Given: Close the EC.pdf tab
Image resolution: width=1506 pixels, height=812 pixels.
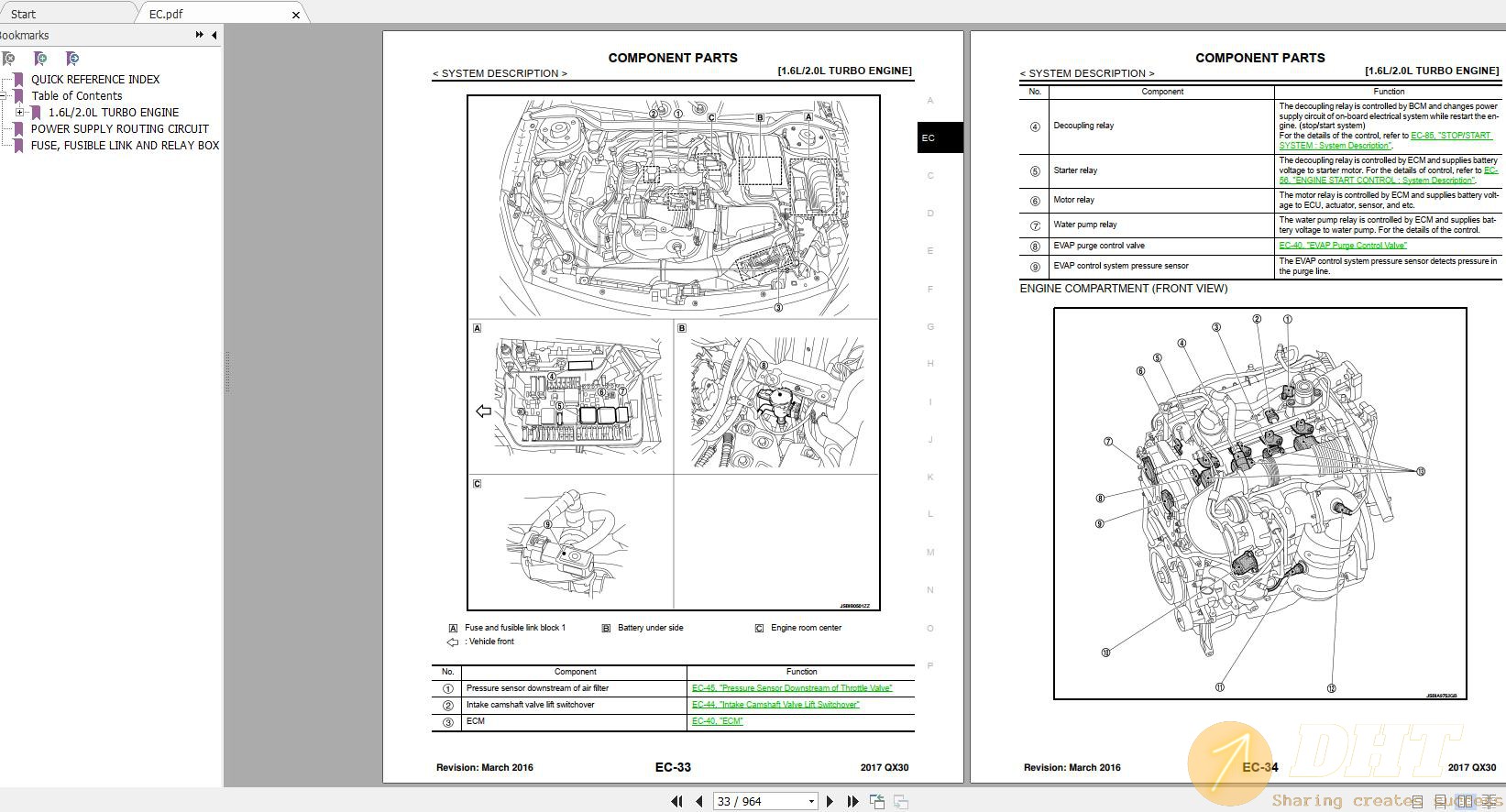Looking at the screenshot, I should pyautogui.click(x=295, y=15).
